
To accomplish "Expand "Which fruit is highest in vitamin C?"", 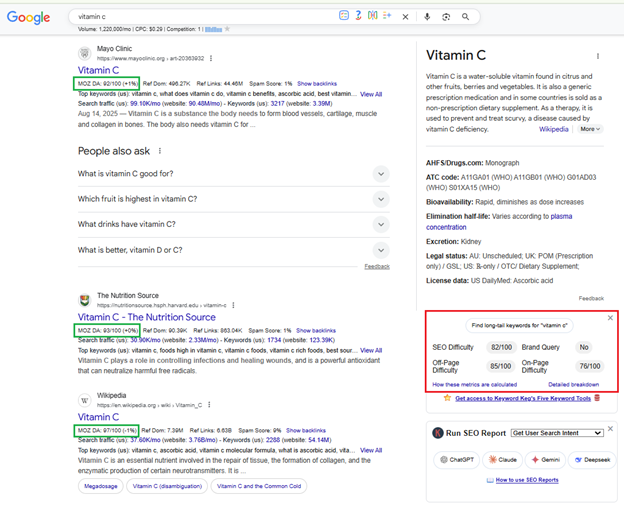I will point(380,199).
